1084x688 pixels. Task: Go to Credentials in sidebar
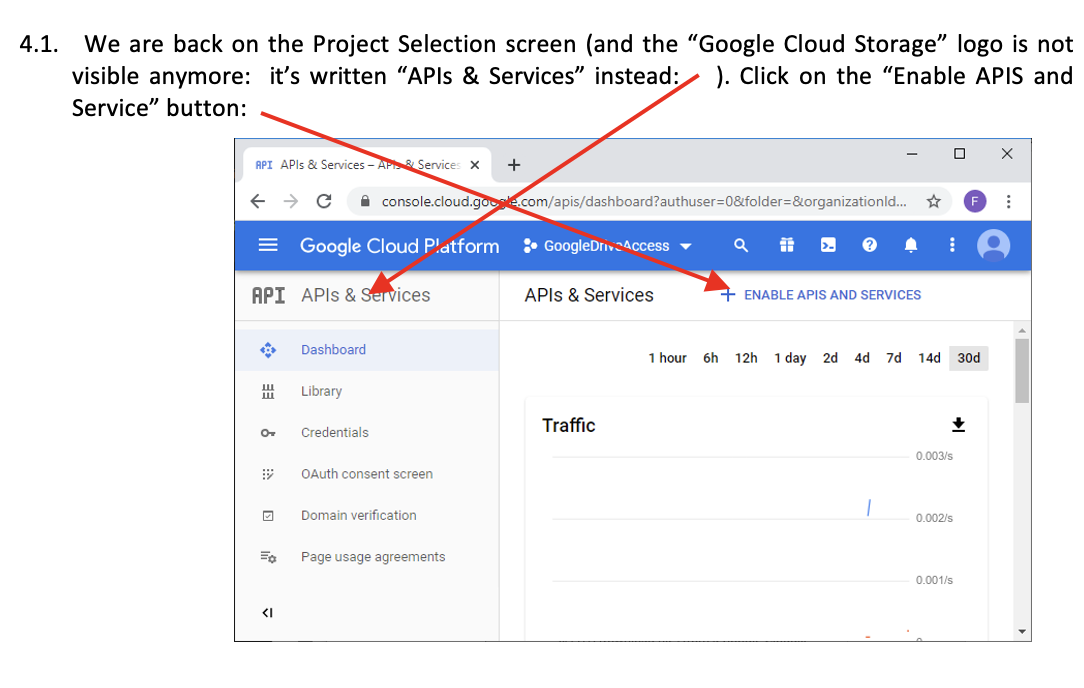tap(334, 432)
